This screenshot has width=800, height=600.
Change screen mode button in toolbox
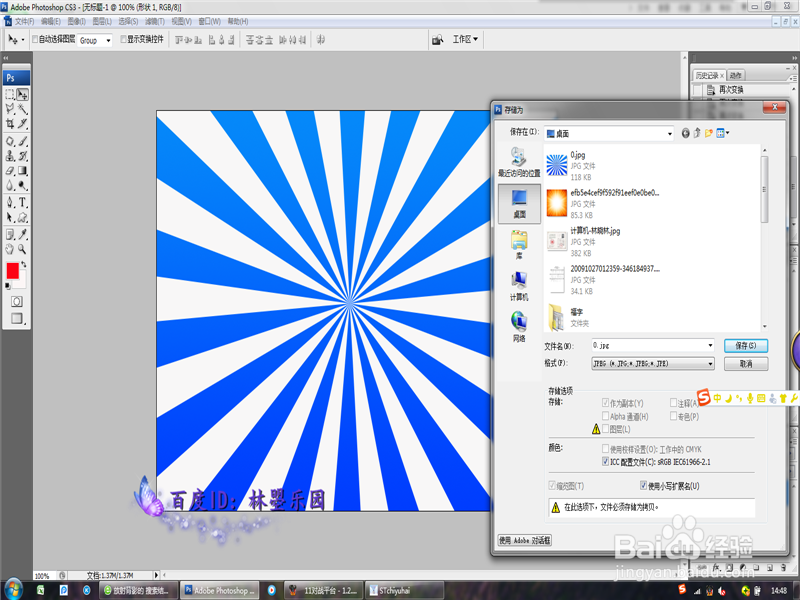17,318
